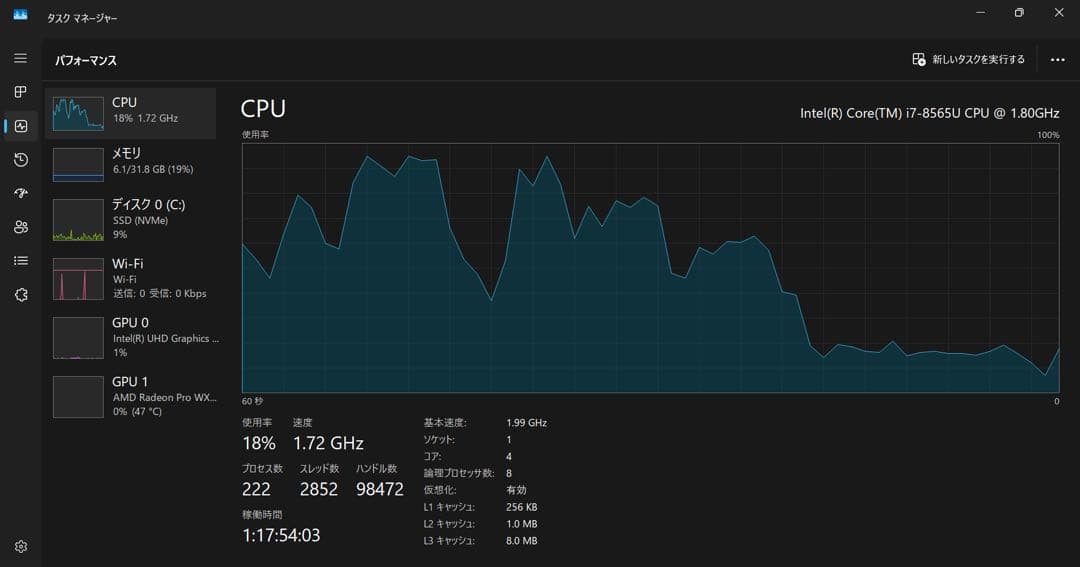Click inside the large CPU usage graph
This screenshot has width=1080, height=567.
click(x=650, y=268)
